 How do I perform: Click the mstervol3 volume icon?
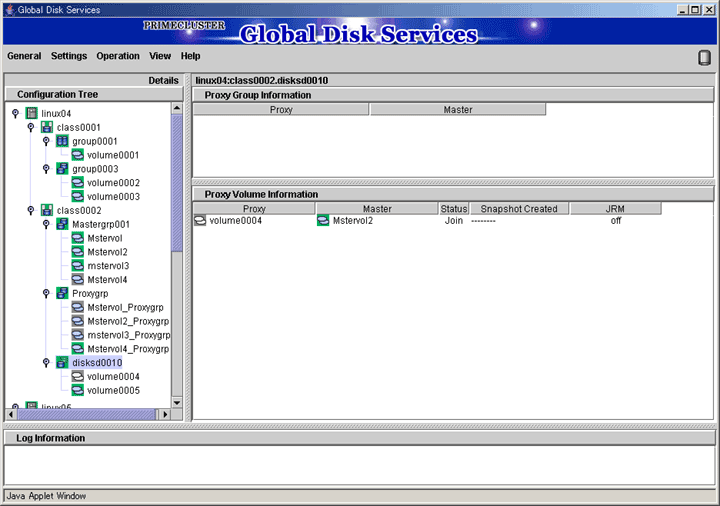(x=78, y=265)
